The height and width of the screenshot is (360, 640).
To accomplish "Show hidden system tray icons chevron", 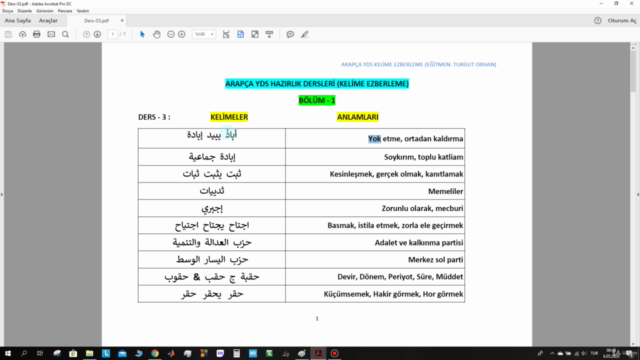I will tap(552, 353).
